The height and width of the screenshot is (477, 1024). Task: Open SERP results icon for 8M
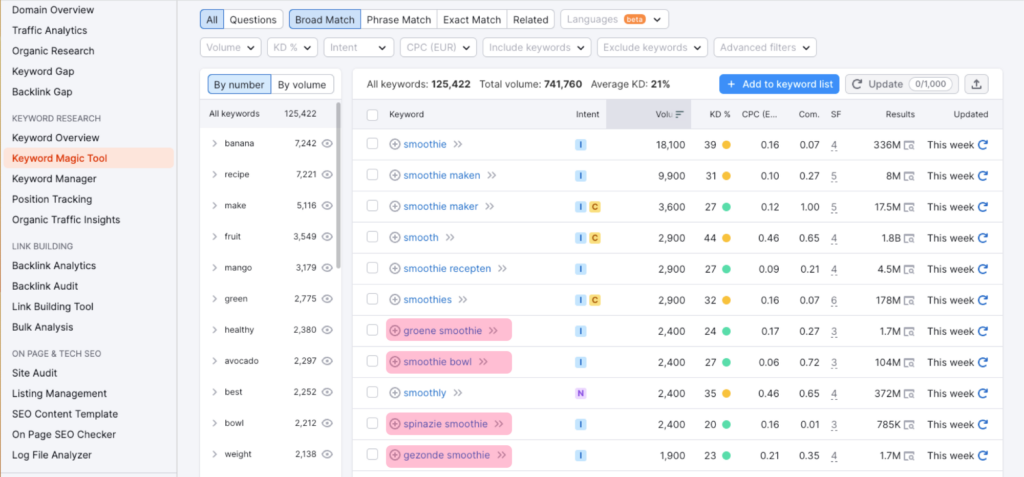click(909, 176)
